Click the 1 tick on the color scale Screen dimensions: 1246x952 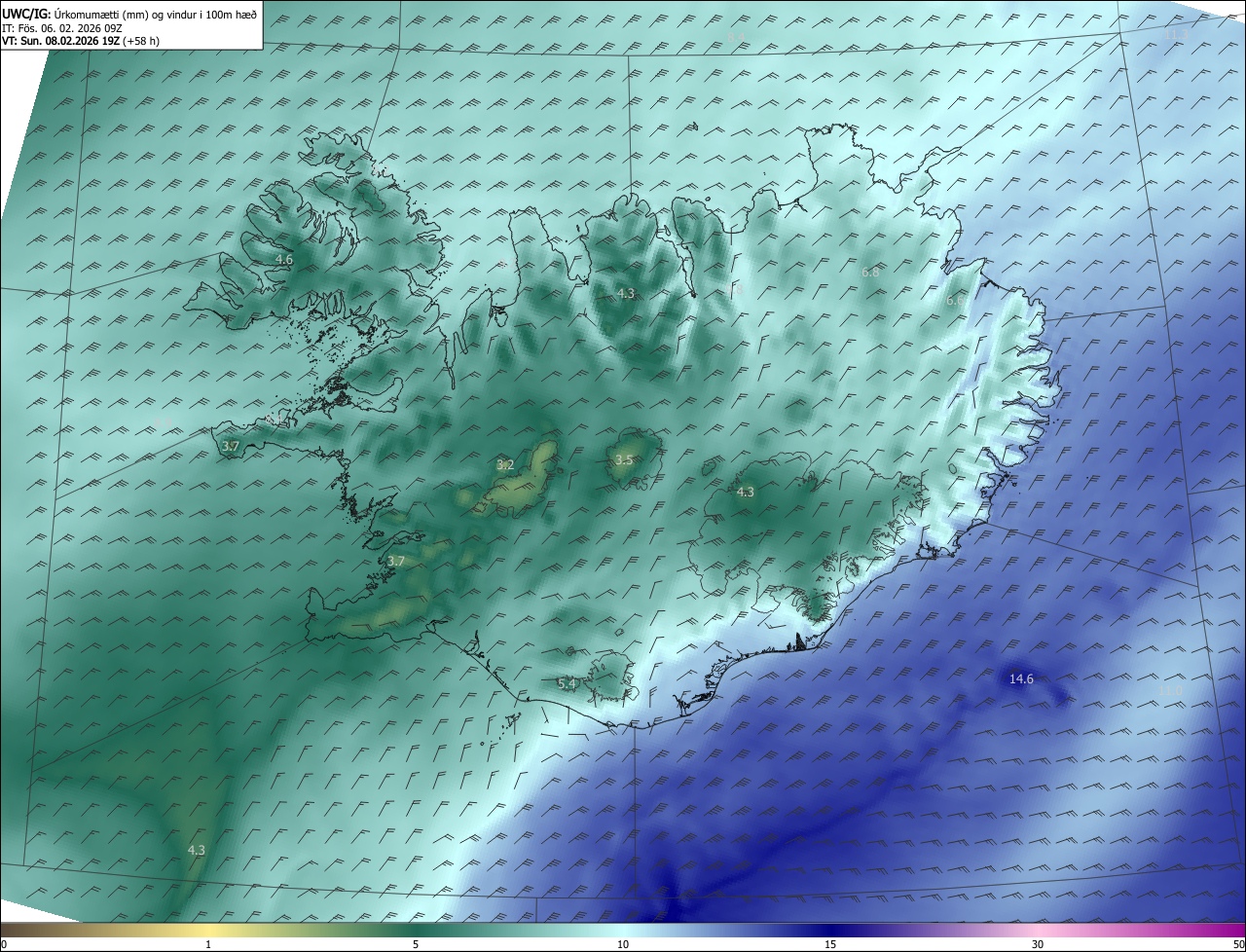pos(208,944)
